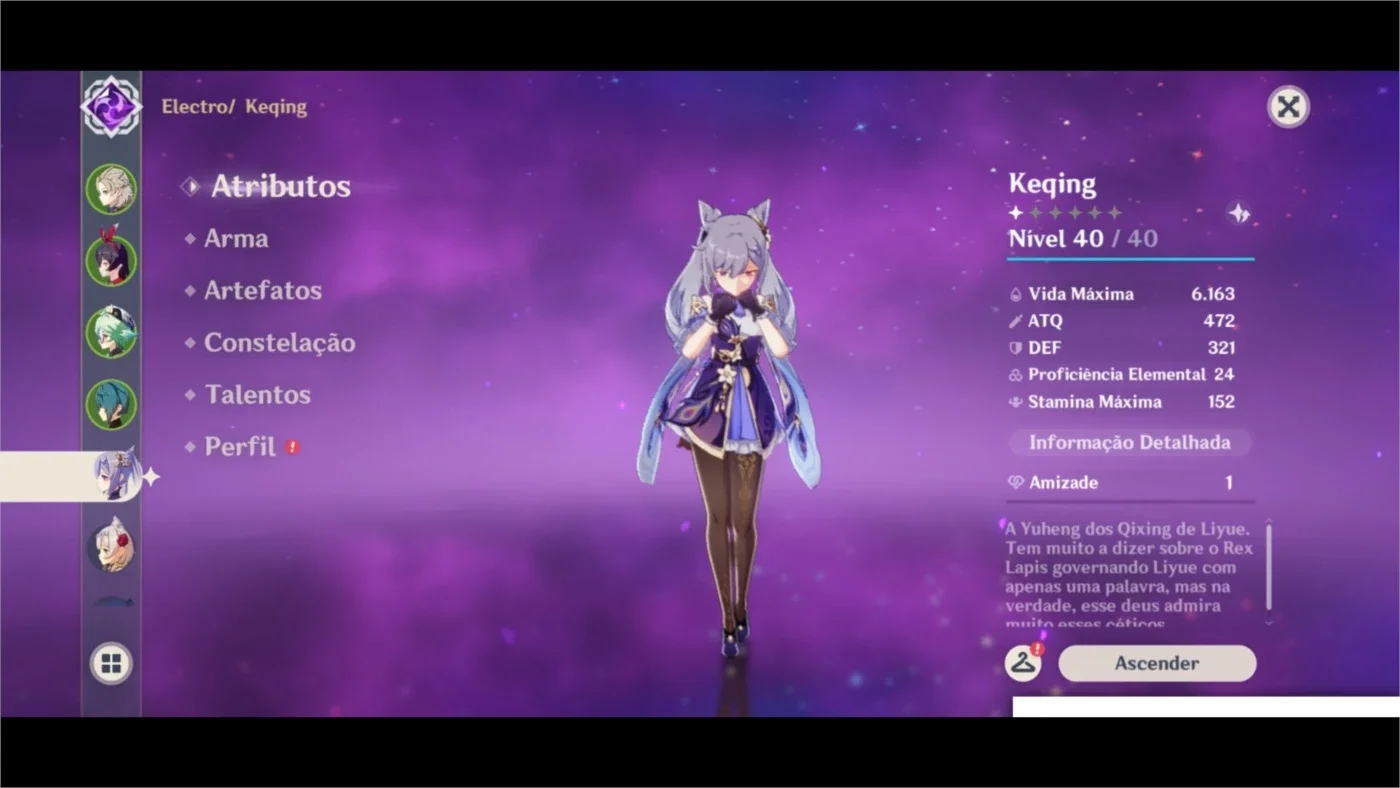Click the Amizade level value 1
The width and height of the screenshot is (1400, 788).
1229,483
